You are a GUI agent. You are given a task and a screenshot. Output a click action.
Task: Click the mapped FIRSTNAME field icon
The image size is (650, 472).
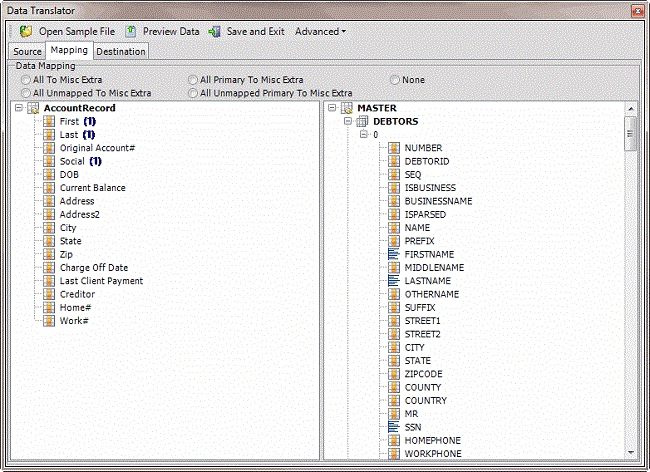(x=393, y=255)
